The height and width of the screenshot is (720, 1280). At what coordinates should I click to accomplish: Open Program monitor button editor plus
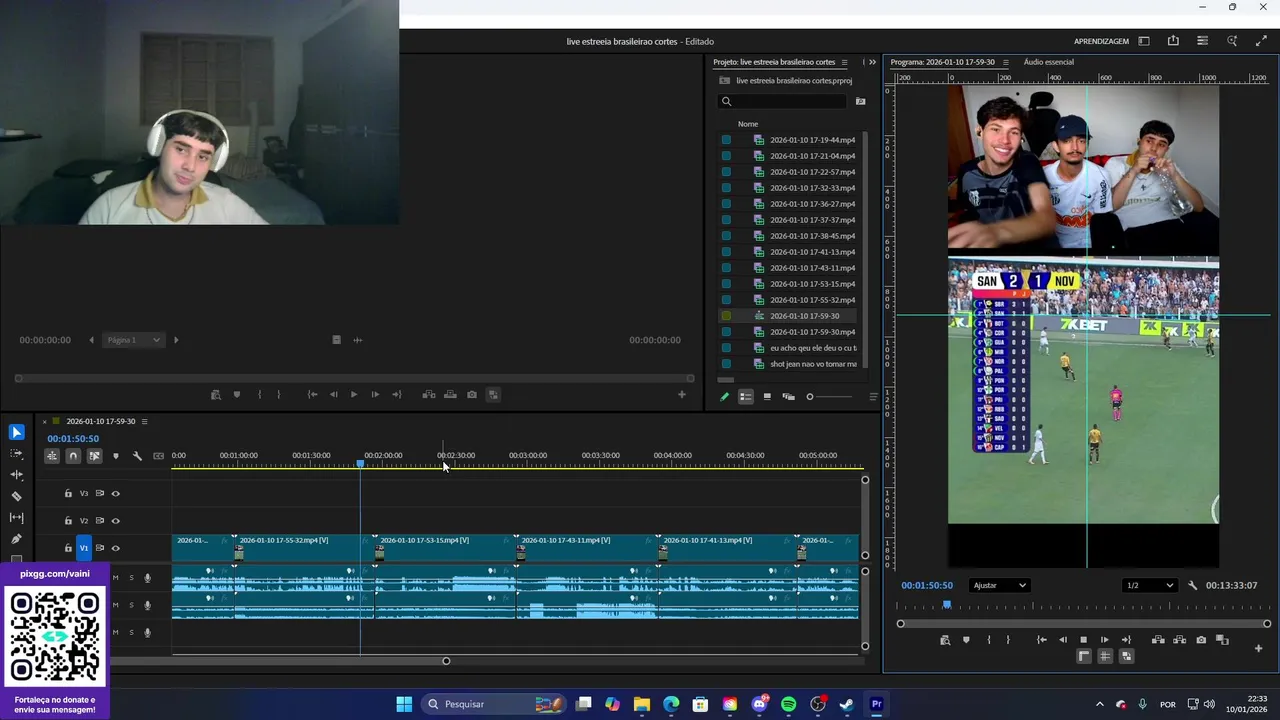click(1258, 648)
